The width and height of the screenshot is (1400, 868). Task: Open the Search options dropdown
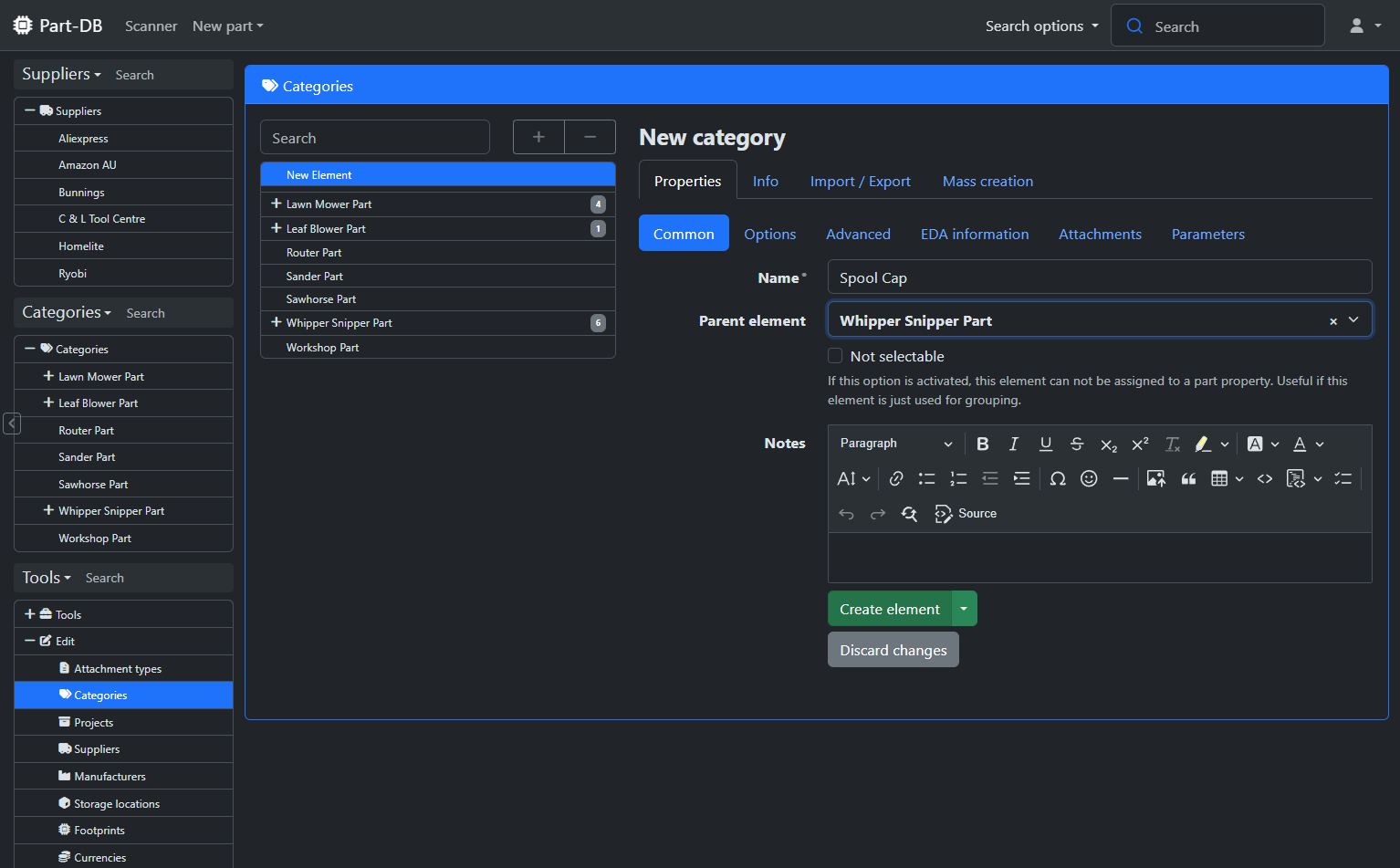tap(1041, 26)
